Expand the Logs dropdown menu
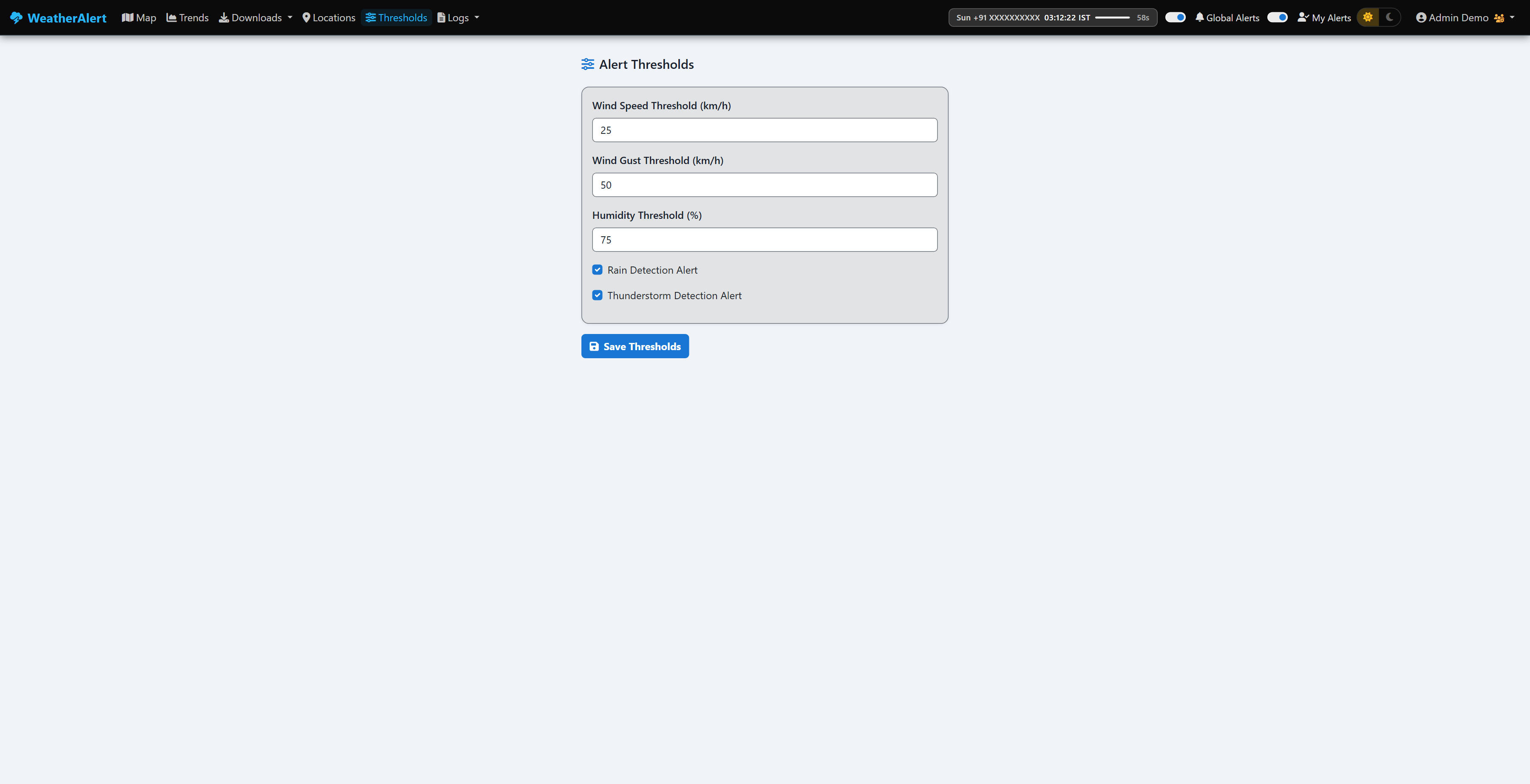The image size is (1530, 784). [x=458, y=18]
